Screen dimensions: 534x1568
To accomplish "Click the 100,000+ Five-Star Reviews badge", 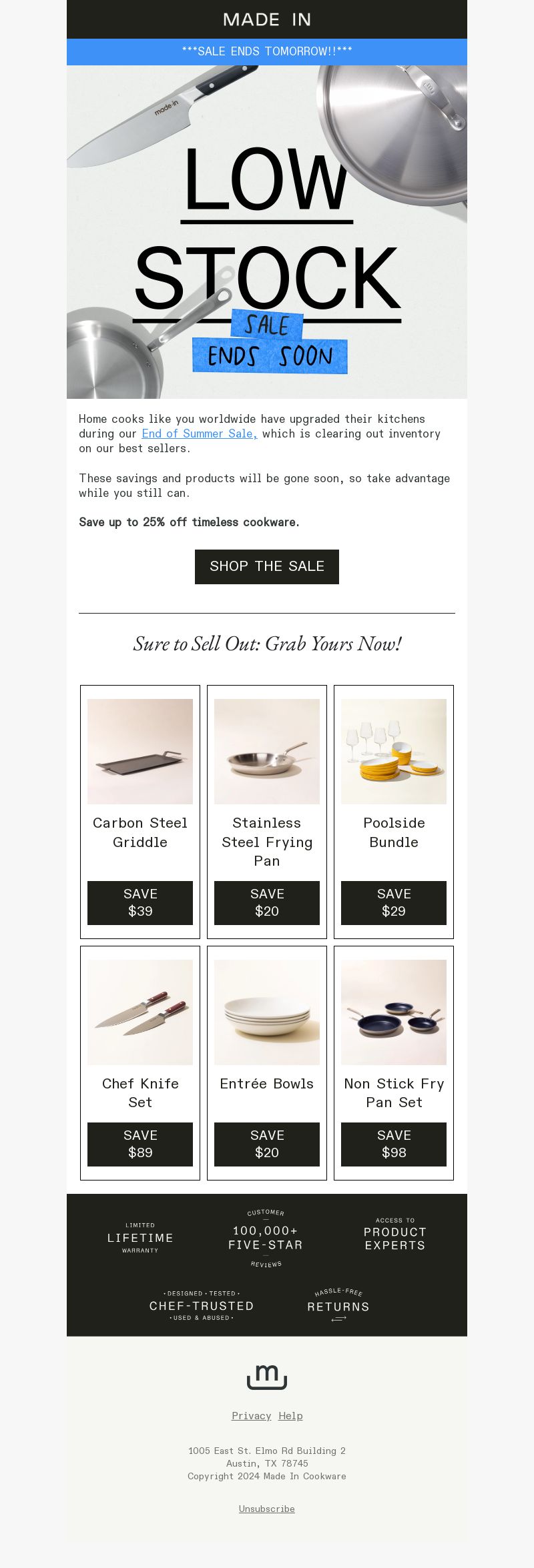I will [x=266, y=1239].
